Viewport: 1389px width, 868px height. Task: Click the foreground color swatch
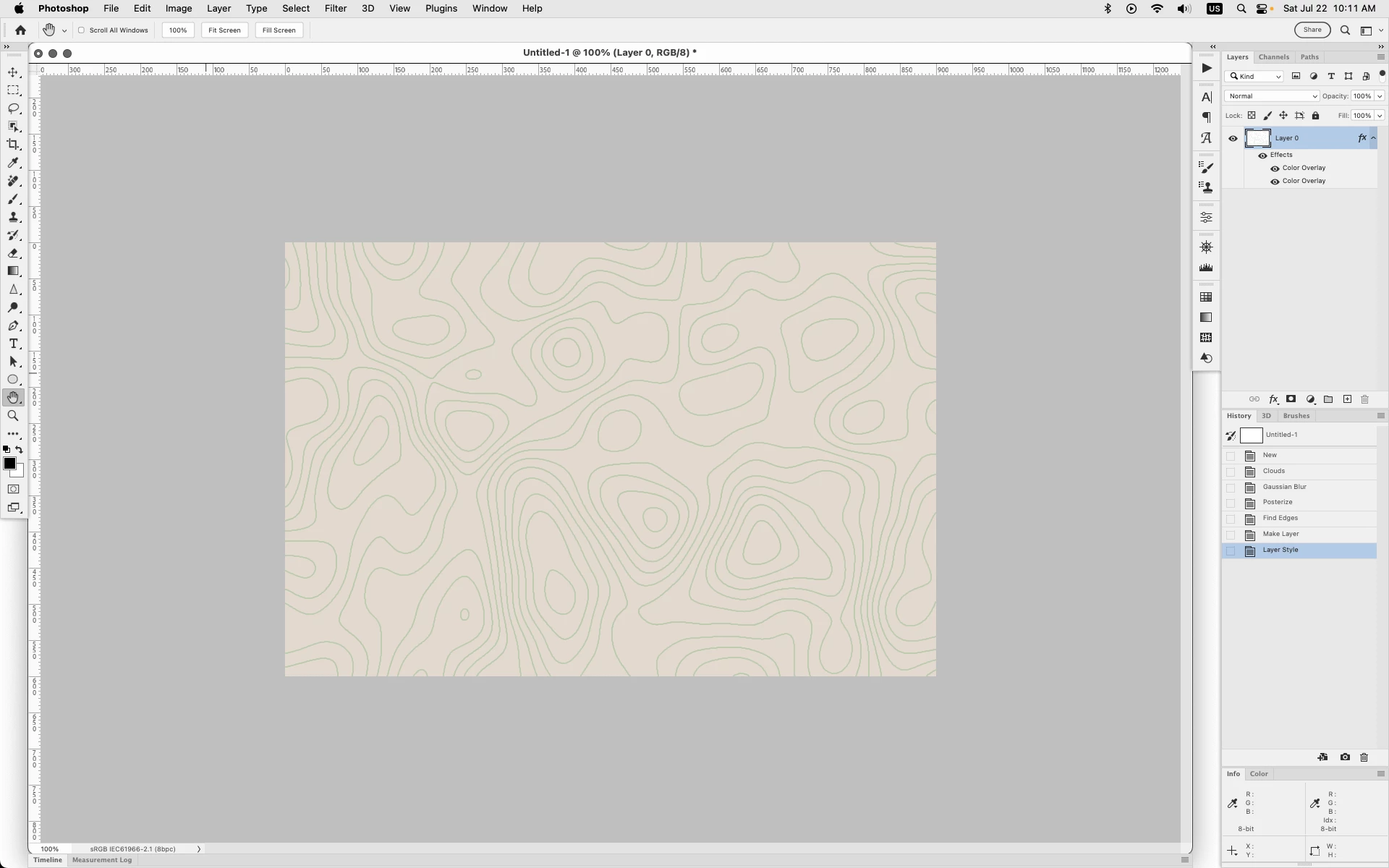[9, 464]
